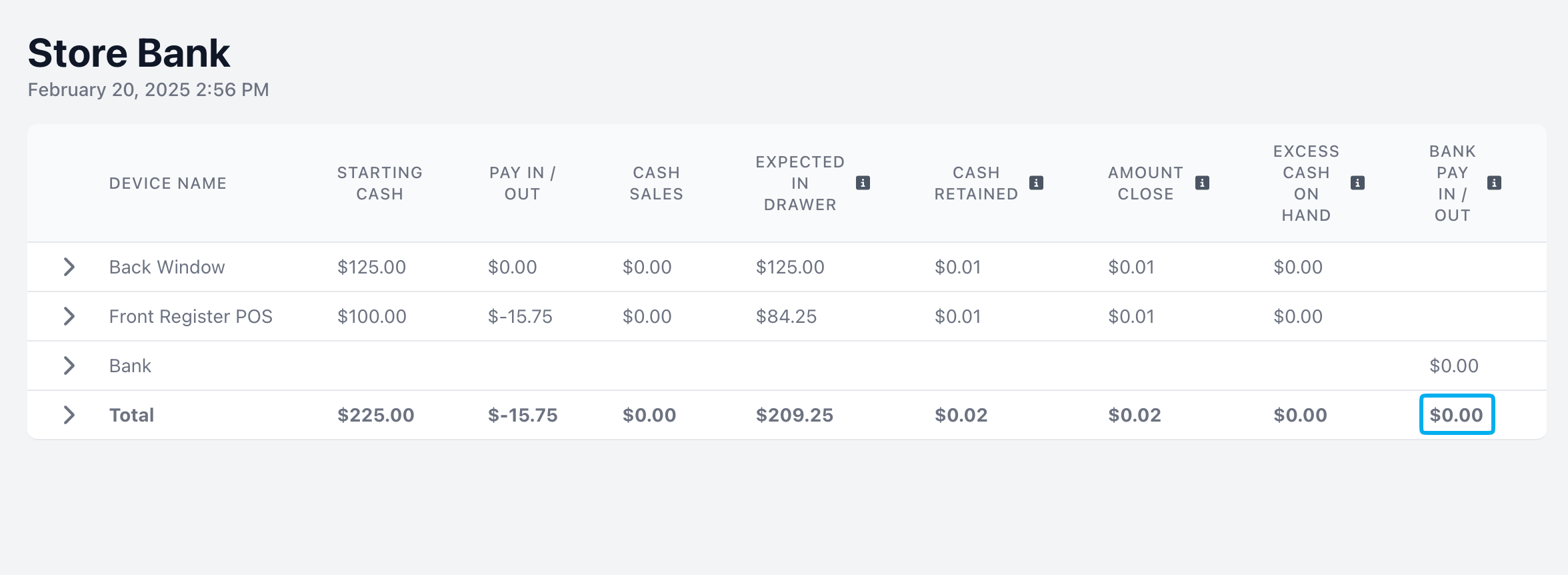The width and height of the screenshot is (1568, 575).
Task: Click Total expected in drawer $209.25
Action: (795, 415)
